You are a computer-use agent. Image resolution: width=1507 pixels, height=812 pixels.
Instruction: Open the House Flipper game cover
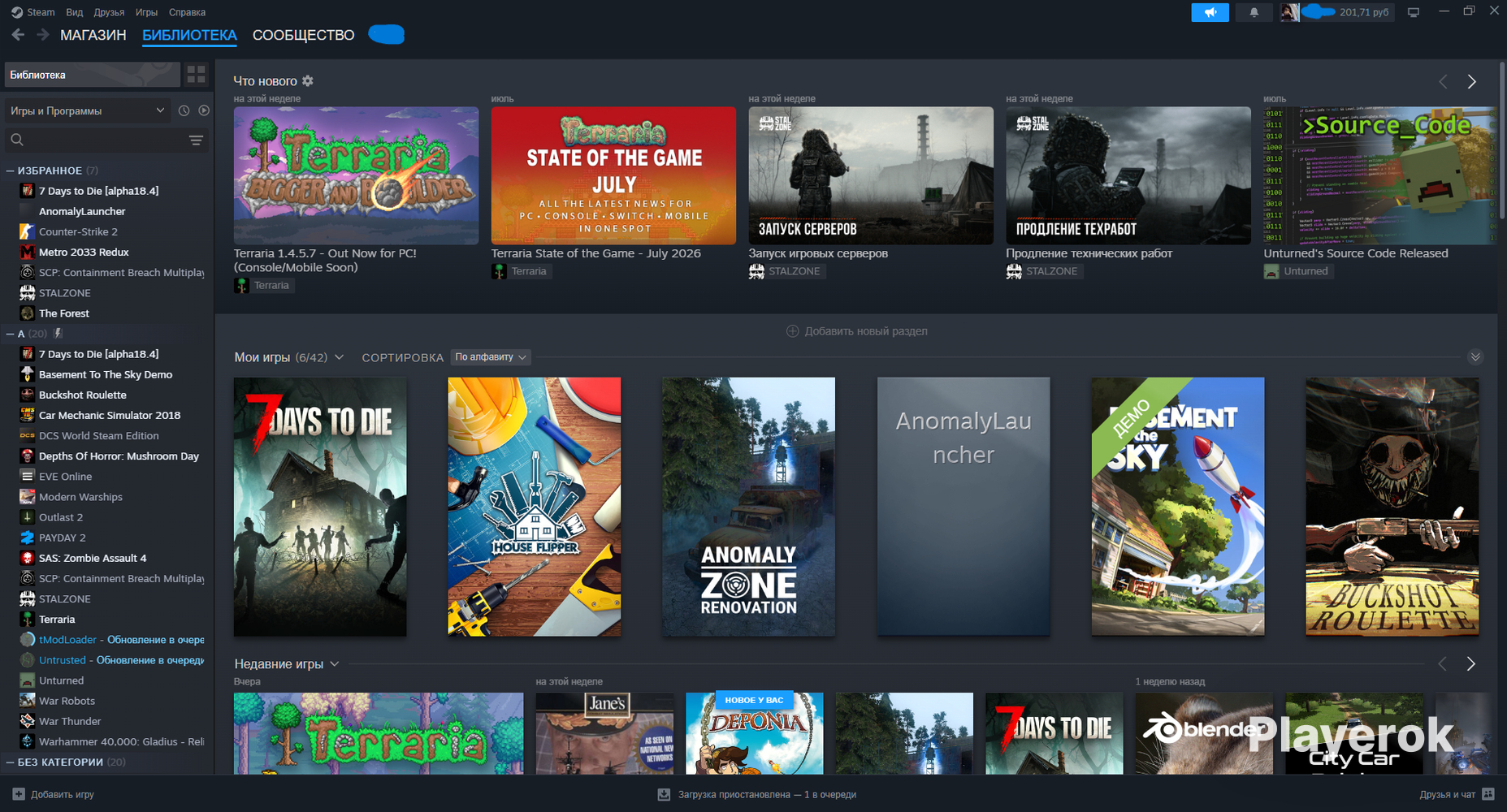click(x=535, y=507)
